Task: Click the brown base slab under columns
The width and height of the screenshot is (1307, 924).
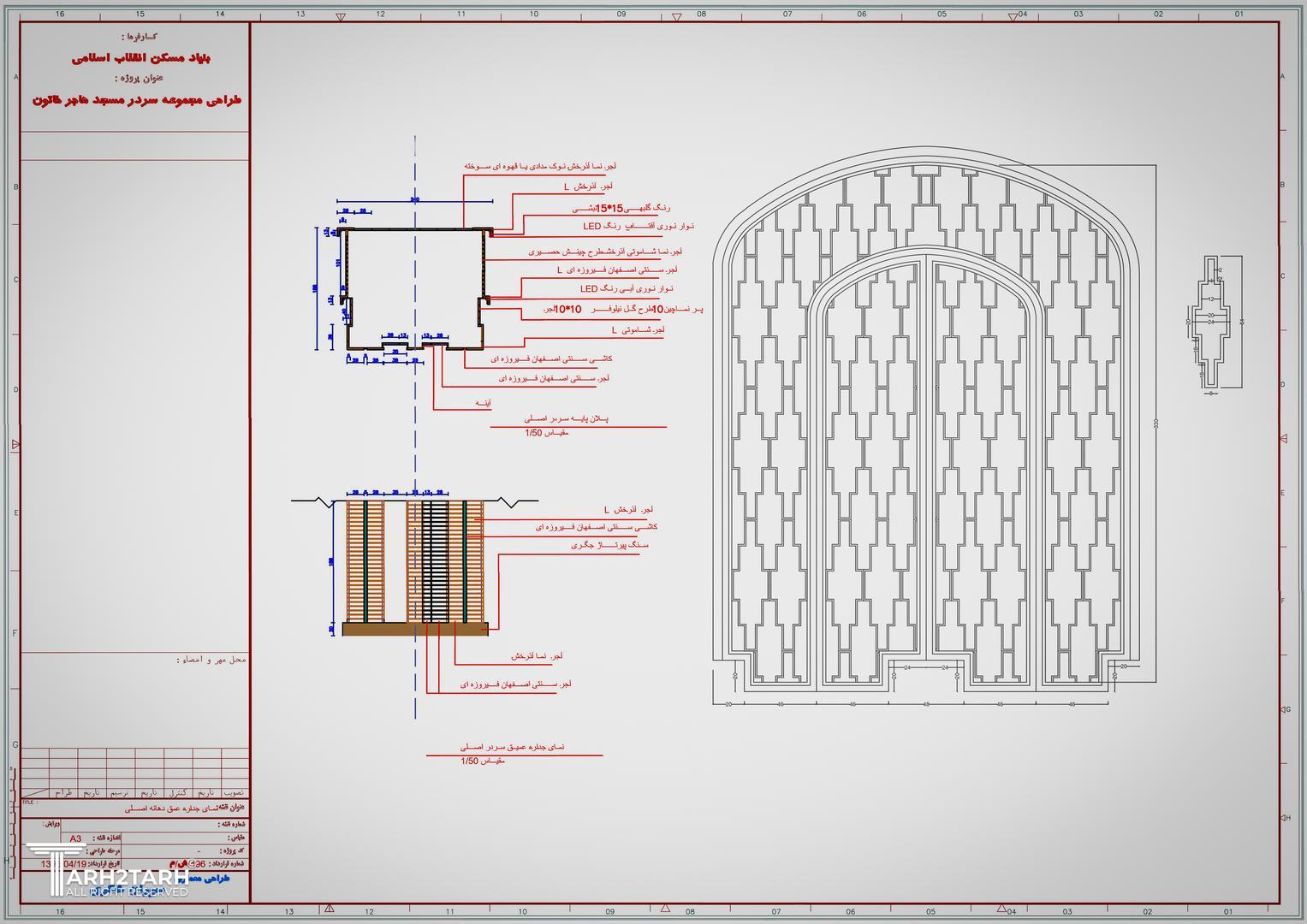Action: (x=415, y=629)
